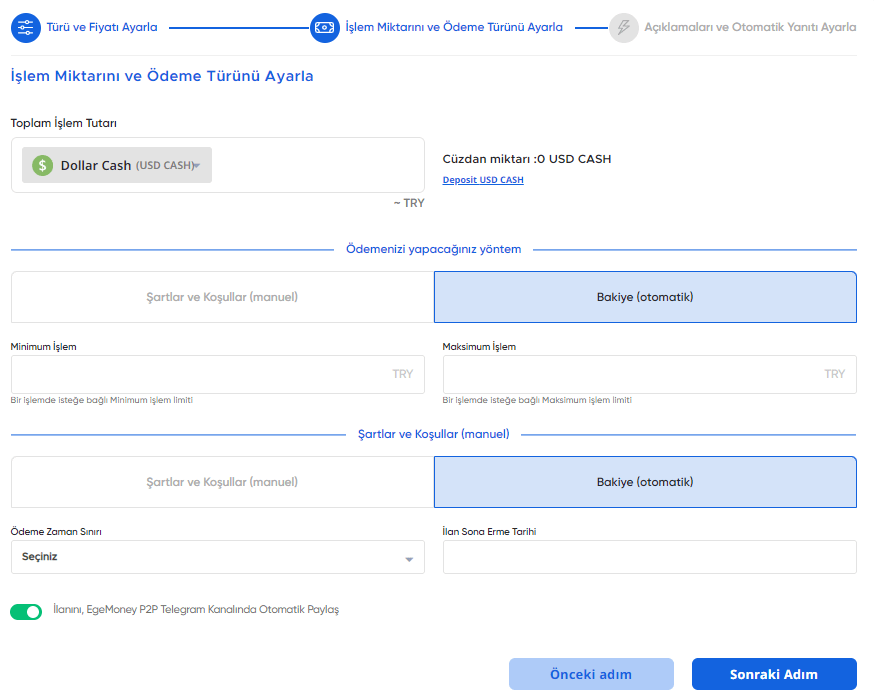Click the green dollar sign coin icon
The height and width of the screenshot is (700, 874).
click(42, 165)
